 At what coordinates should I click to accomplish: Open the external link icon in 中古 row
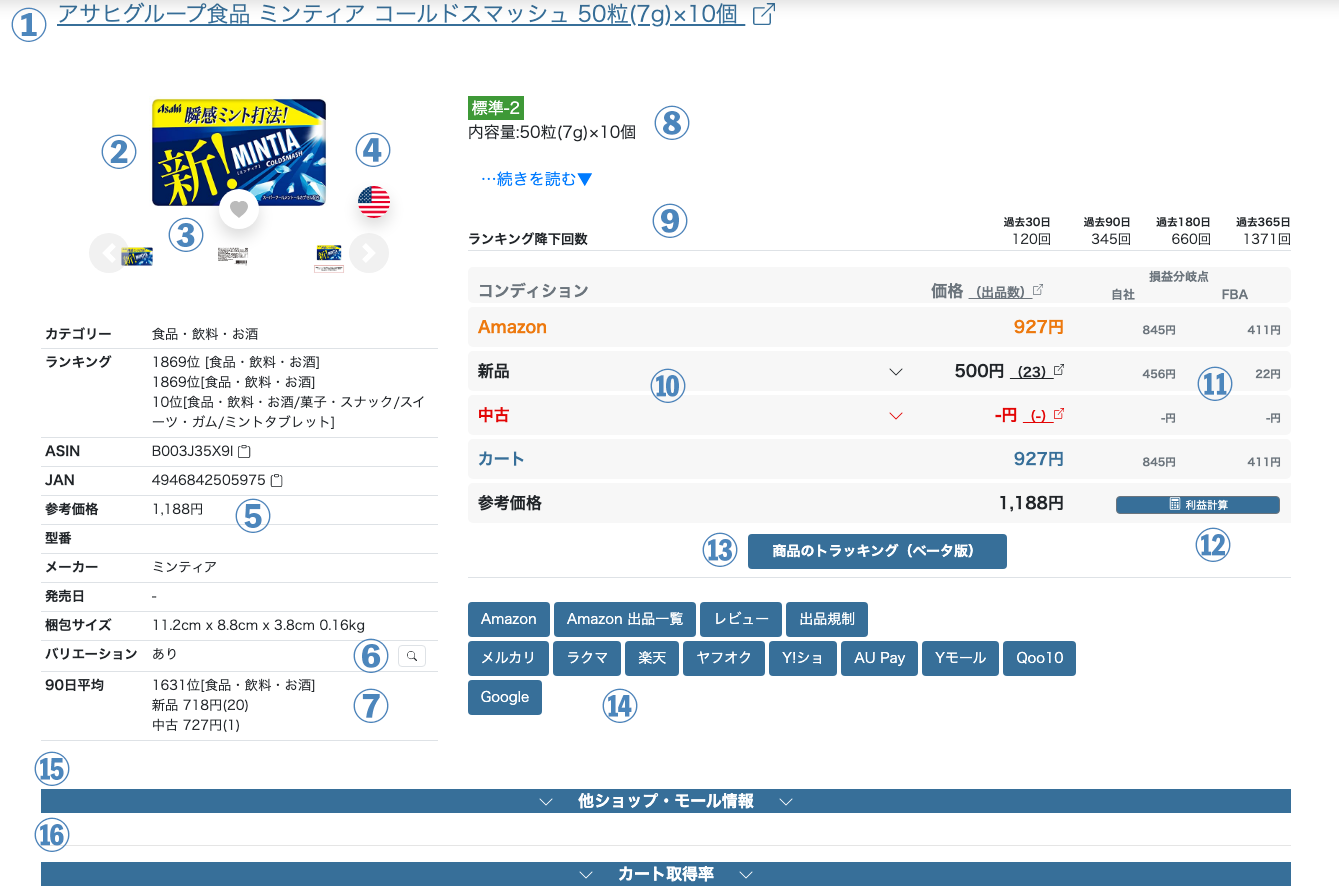click(x=1059, y=414)
